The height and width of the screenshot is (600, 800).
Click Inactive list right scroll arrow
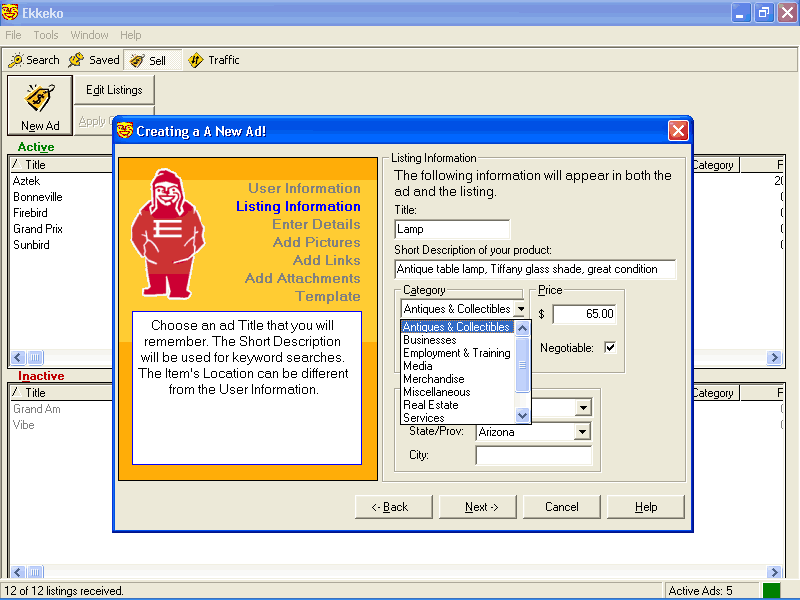click(774, 572)
